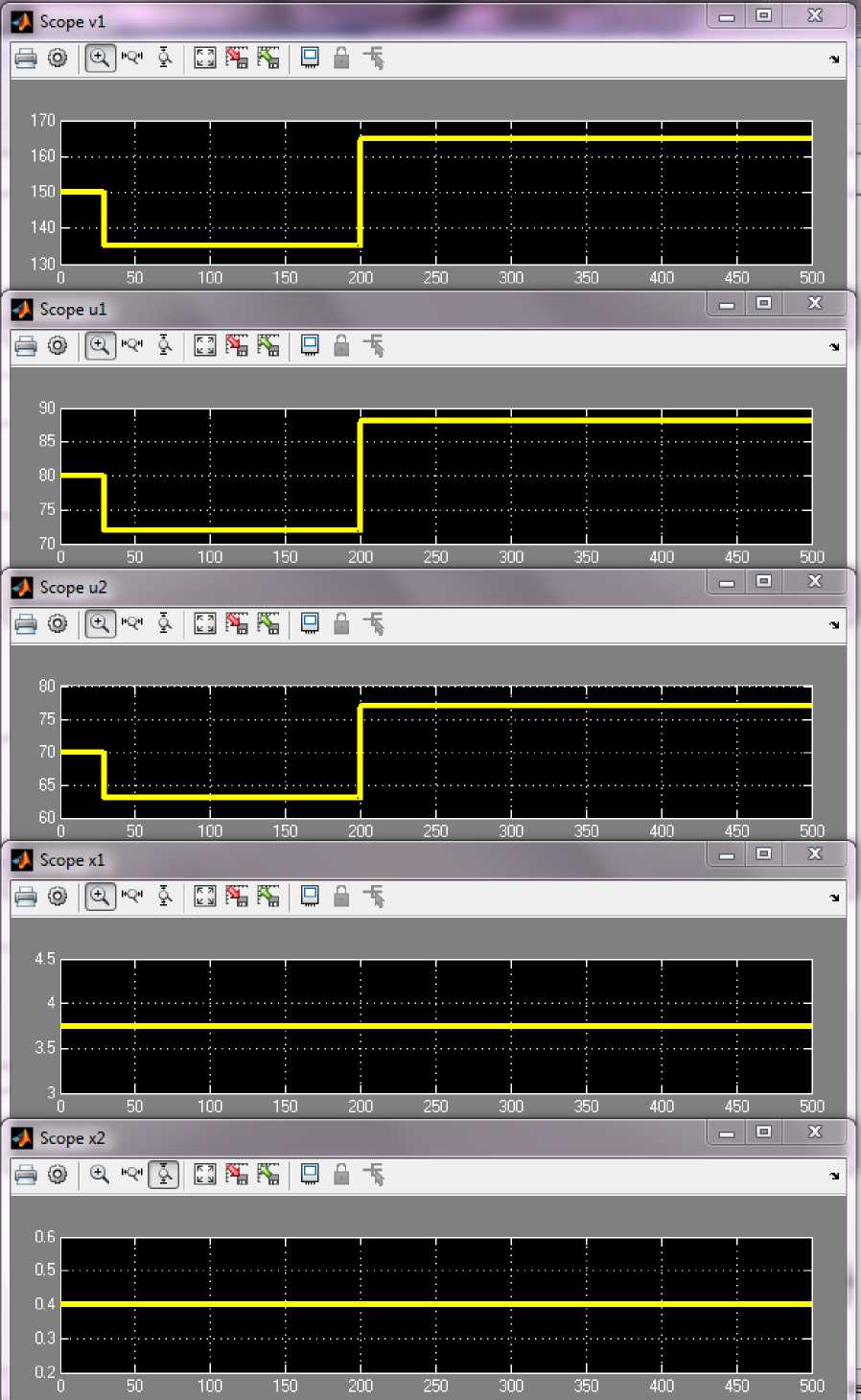This screenshot has width=861, height=1400.
Task: Print the Scope u2 plot
Action: pos(26,624)
